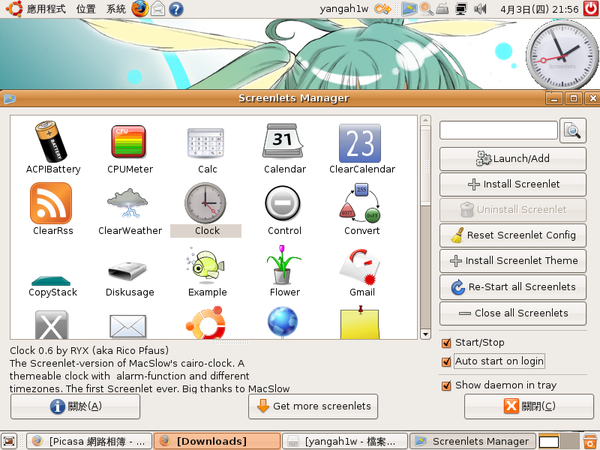Select the CPUMeter screenlet icon
The height and width of the screenshot is (450, 600).
coord(129,141)
